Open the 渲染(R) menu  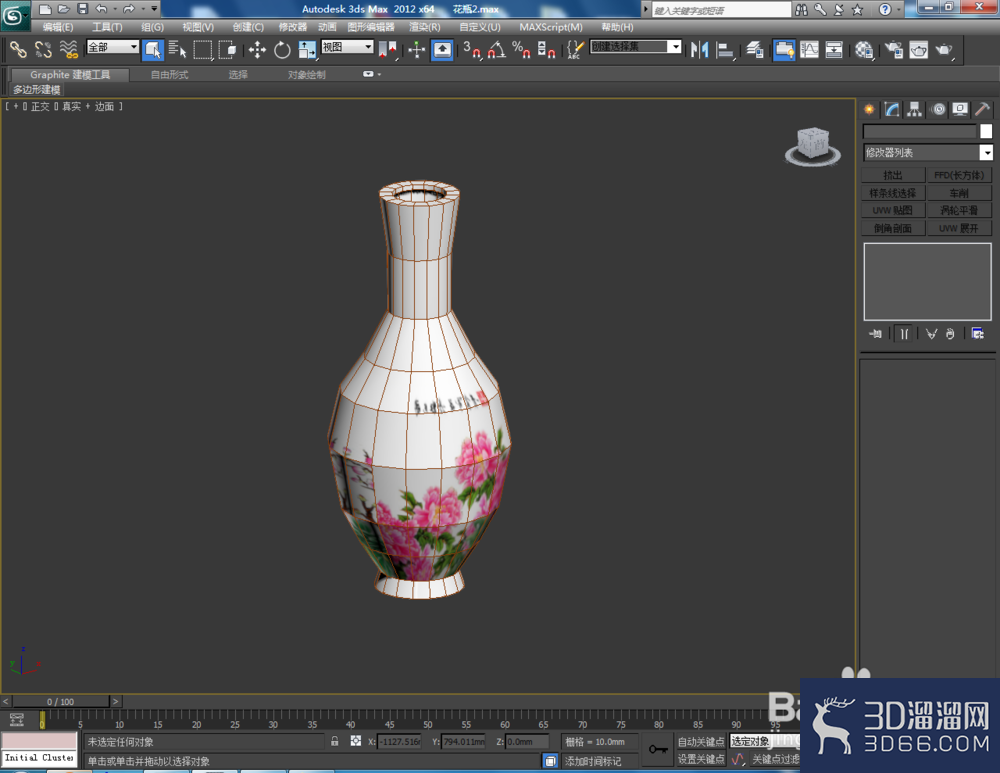point(425,27)
